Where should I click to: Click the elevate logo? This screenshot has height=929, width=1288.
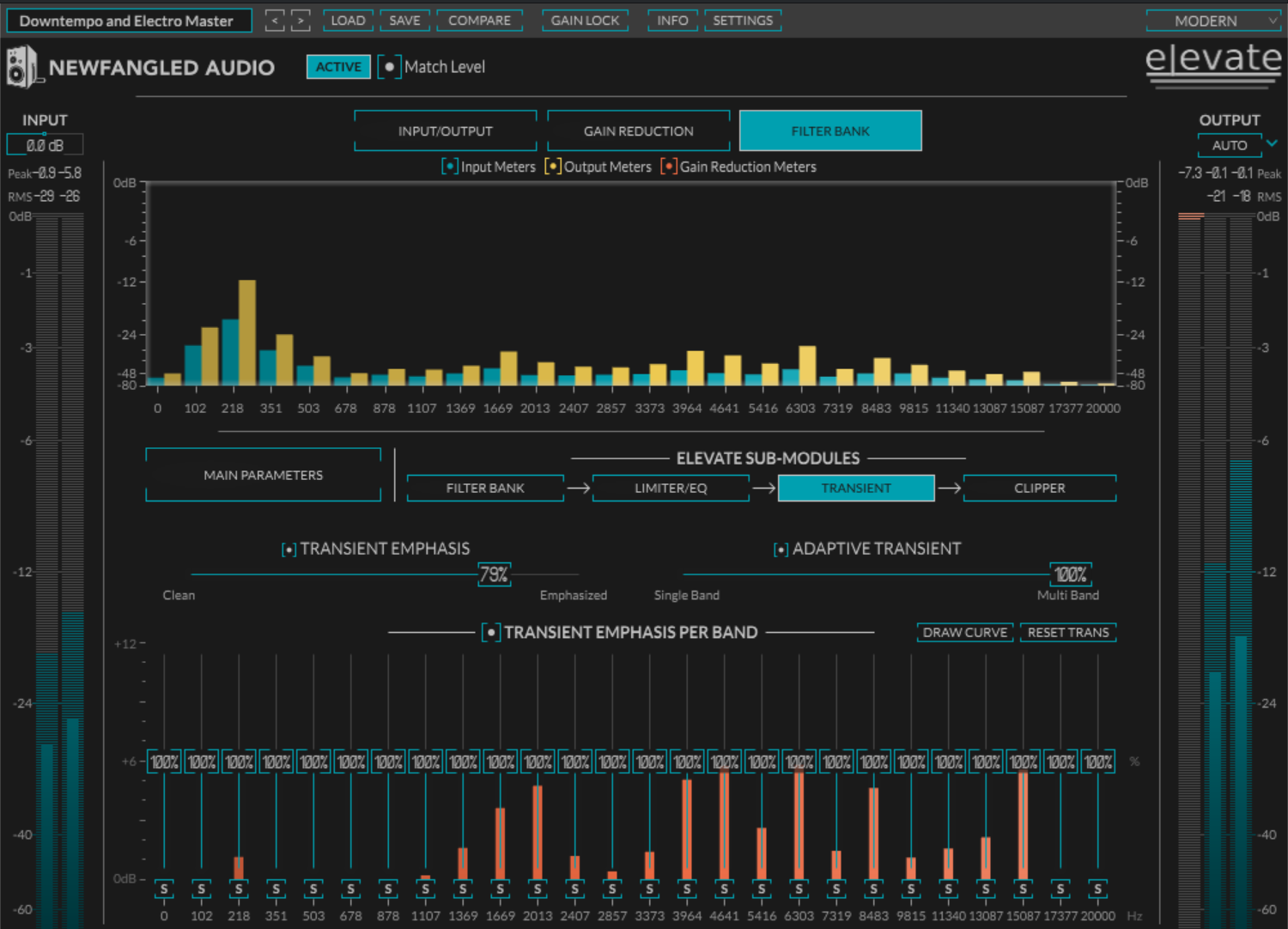pyautogui.click(x=1213, y=64)
